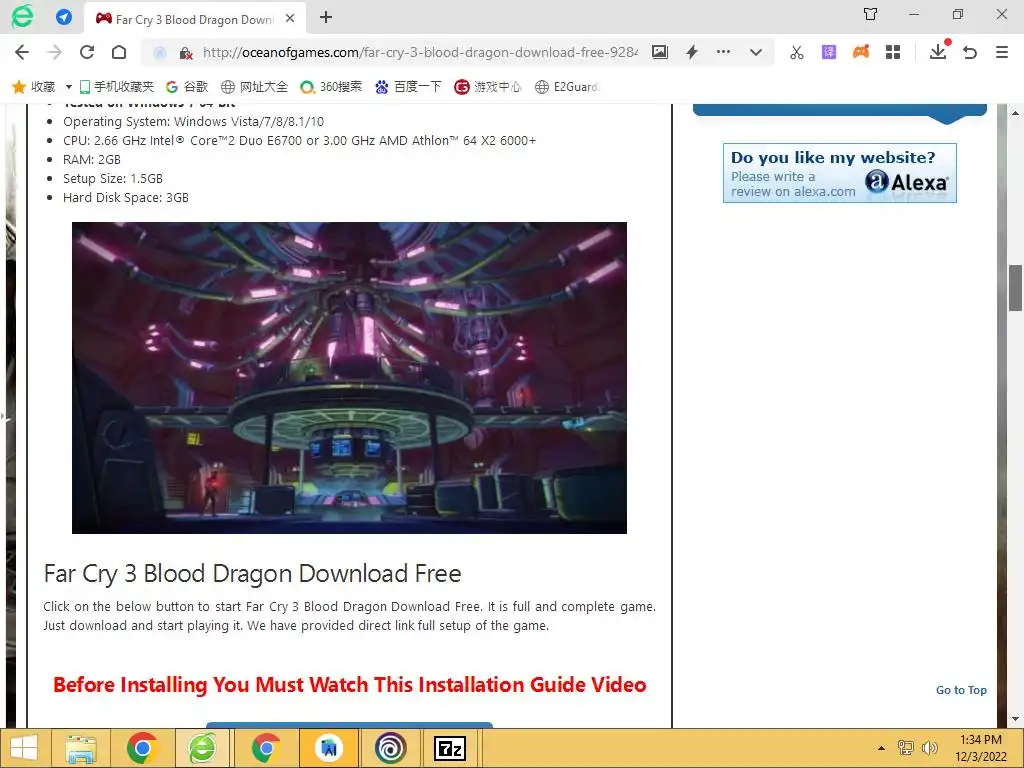This screenshot has height=768, width=1024.
Task: Click the volume speaker tray icon
Action: tap(929, 748)
